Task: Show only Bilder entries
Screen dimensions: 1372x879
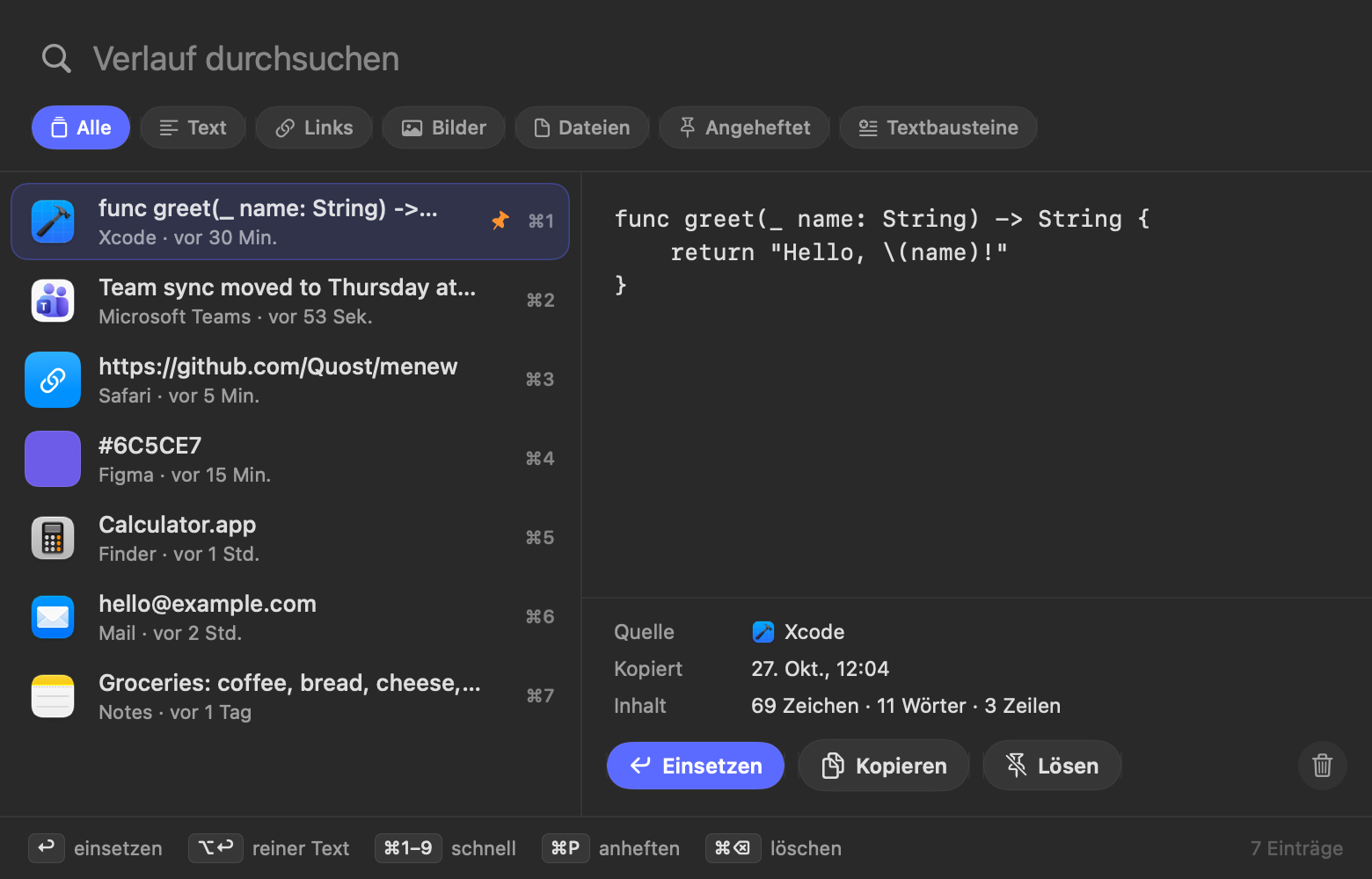Action: click(444, 127)
